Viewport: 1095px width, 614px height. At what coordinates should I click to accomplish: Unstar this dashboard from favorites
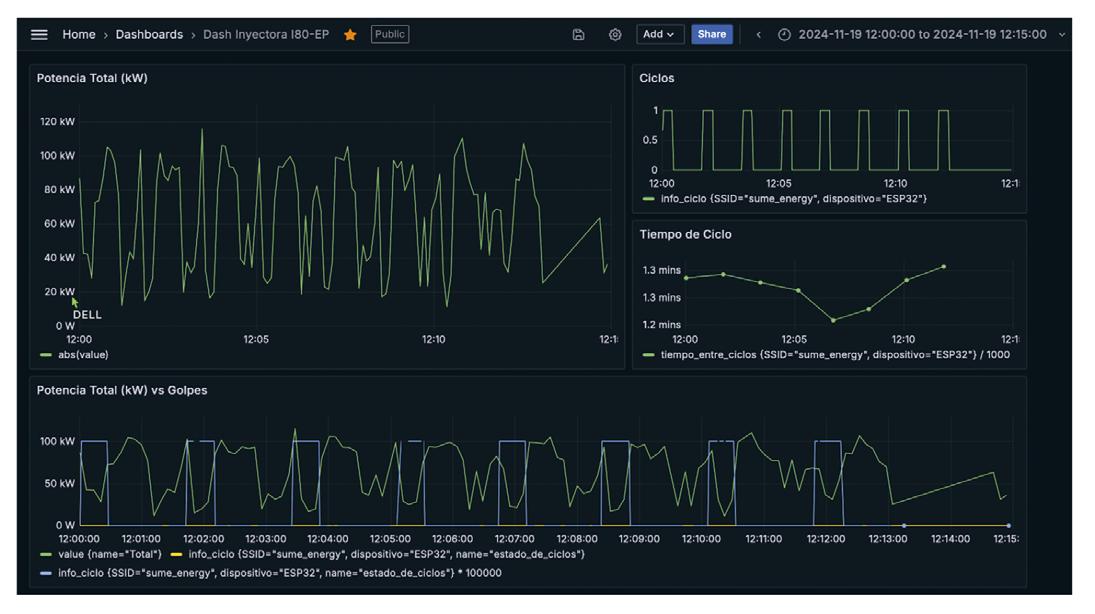(x=350, y=35)
